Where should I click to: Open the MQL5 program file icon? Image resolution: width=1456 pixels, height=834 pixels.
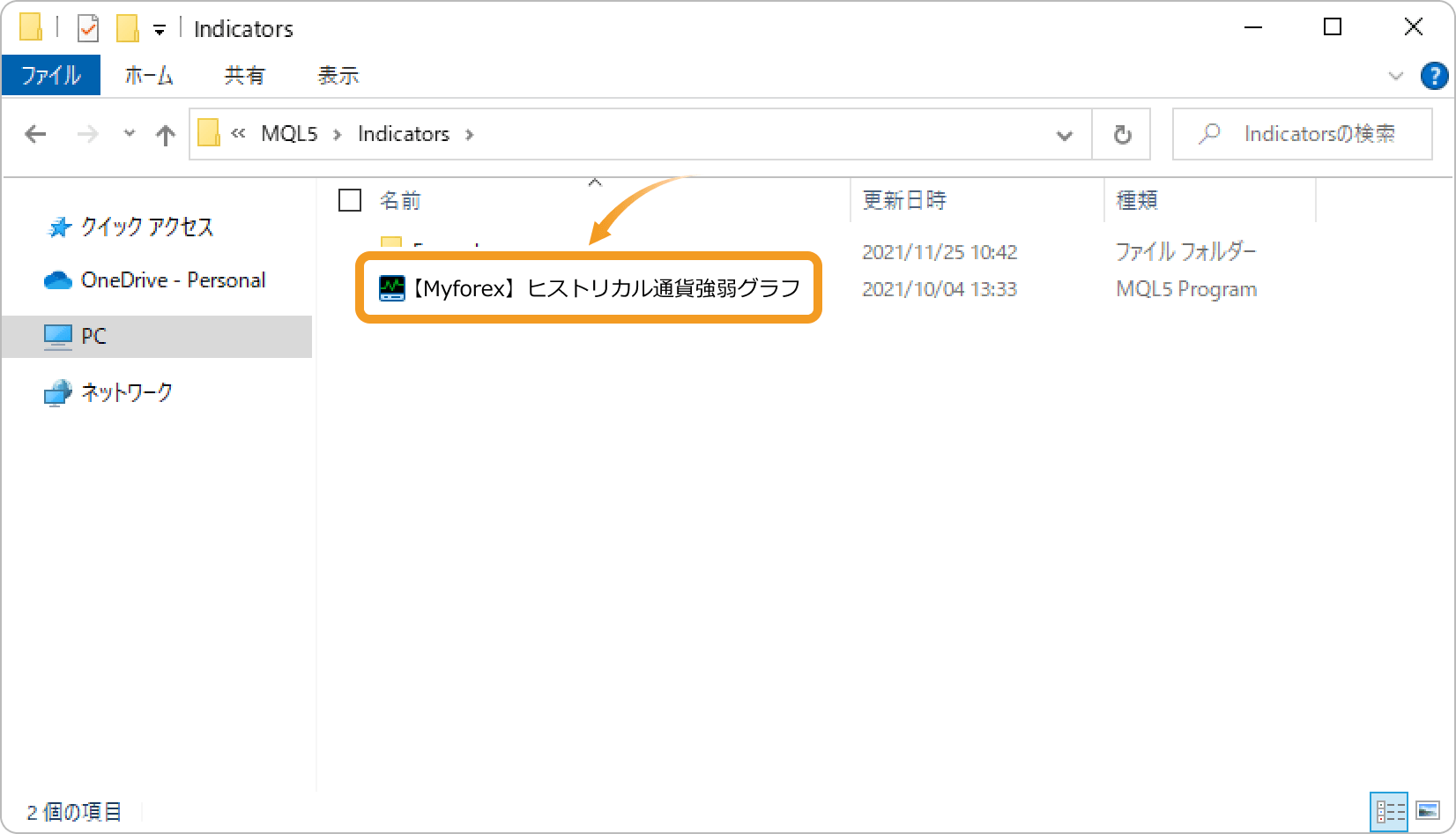pos(391,288)
